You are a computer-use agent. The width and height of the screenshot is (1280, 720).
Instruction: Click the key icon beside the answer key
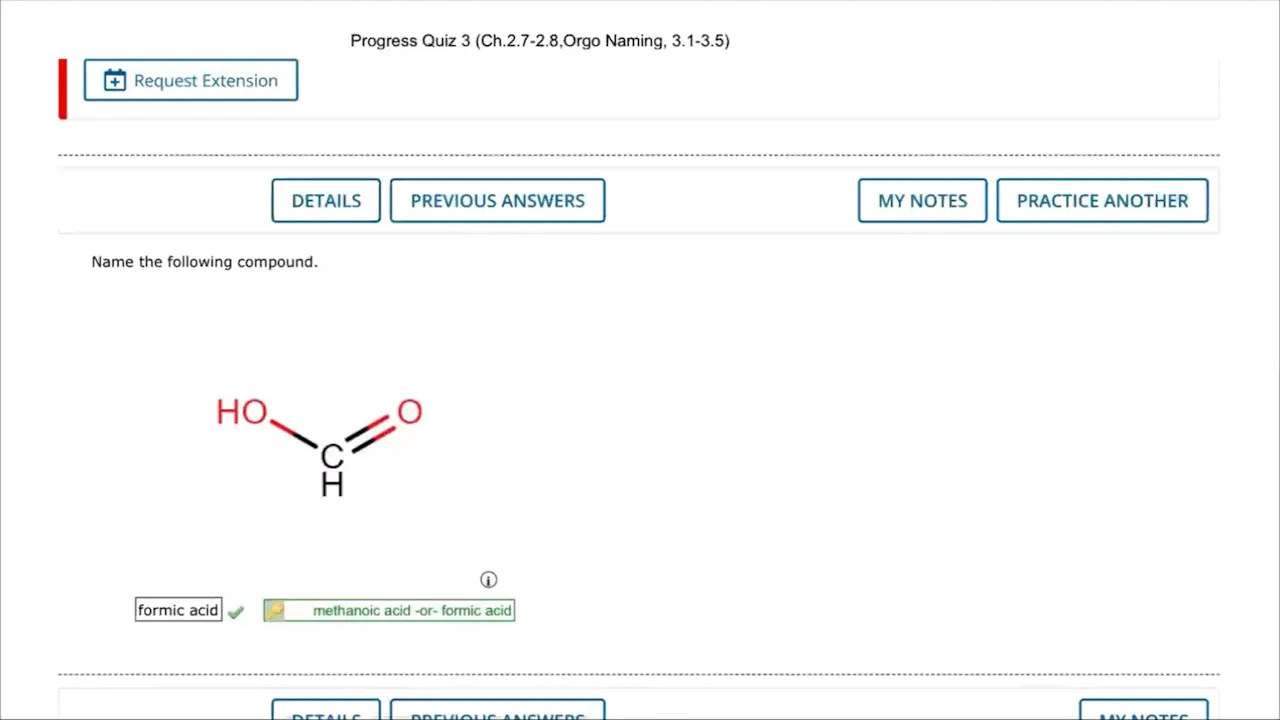(x=275, y=610)
